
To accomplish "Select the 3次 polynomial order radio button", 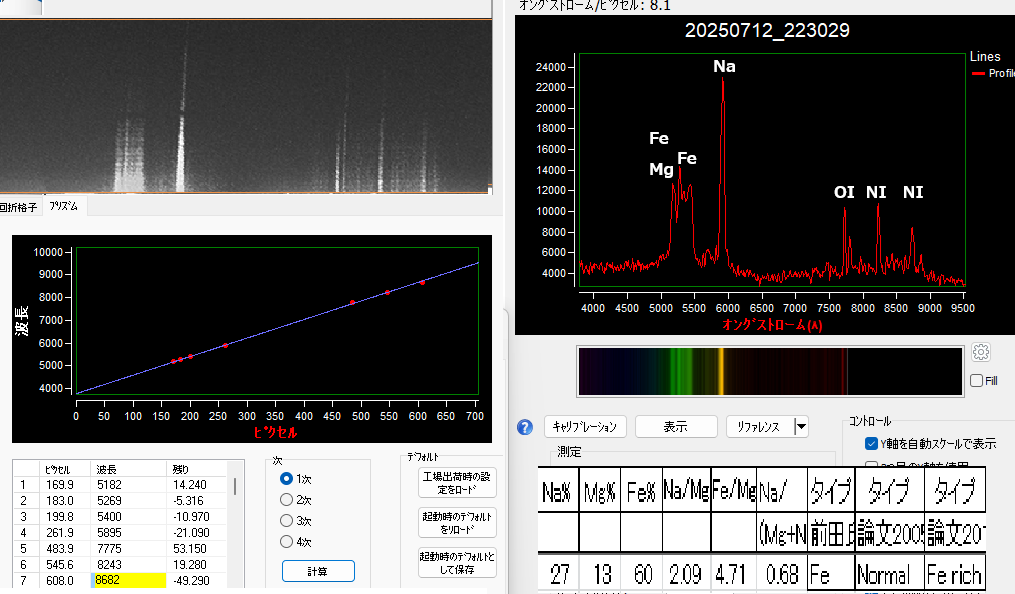I will pos(288,521).
